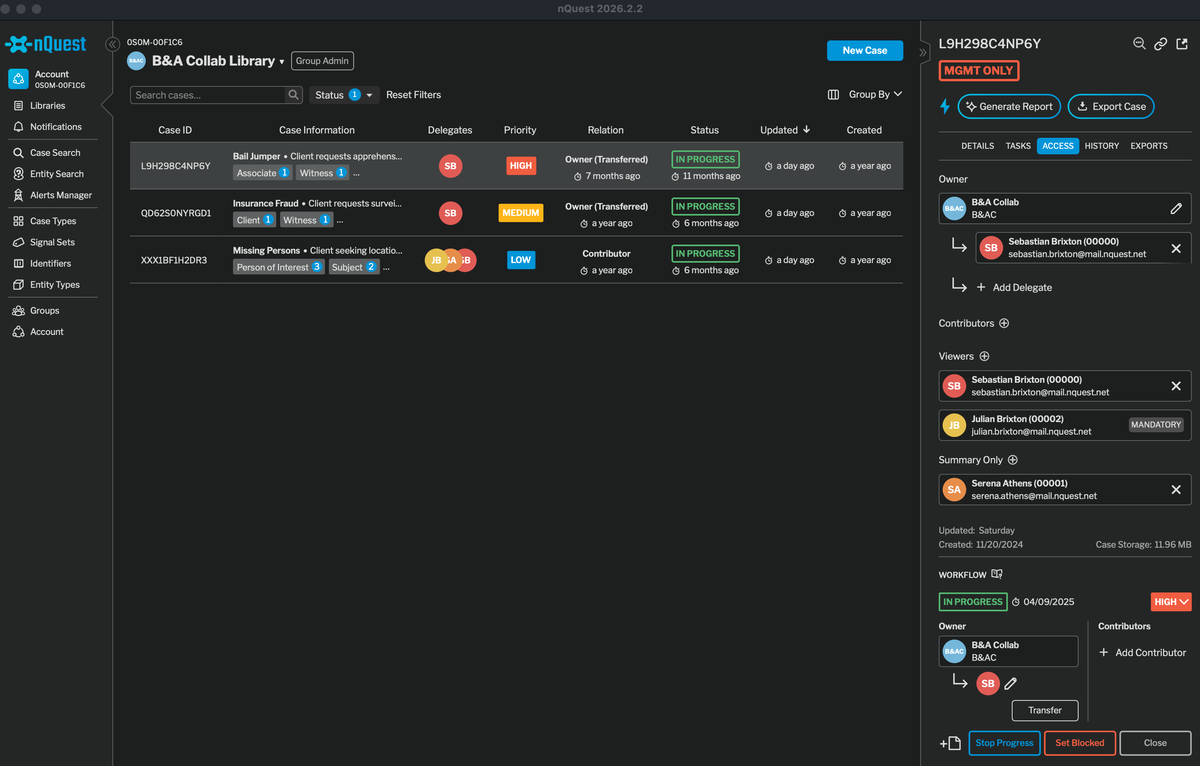The image size is (1200, 766).
Task: Click the search cases input field
Action: 208,94
